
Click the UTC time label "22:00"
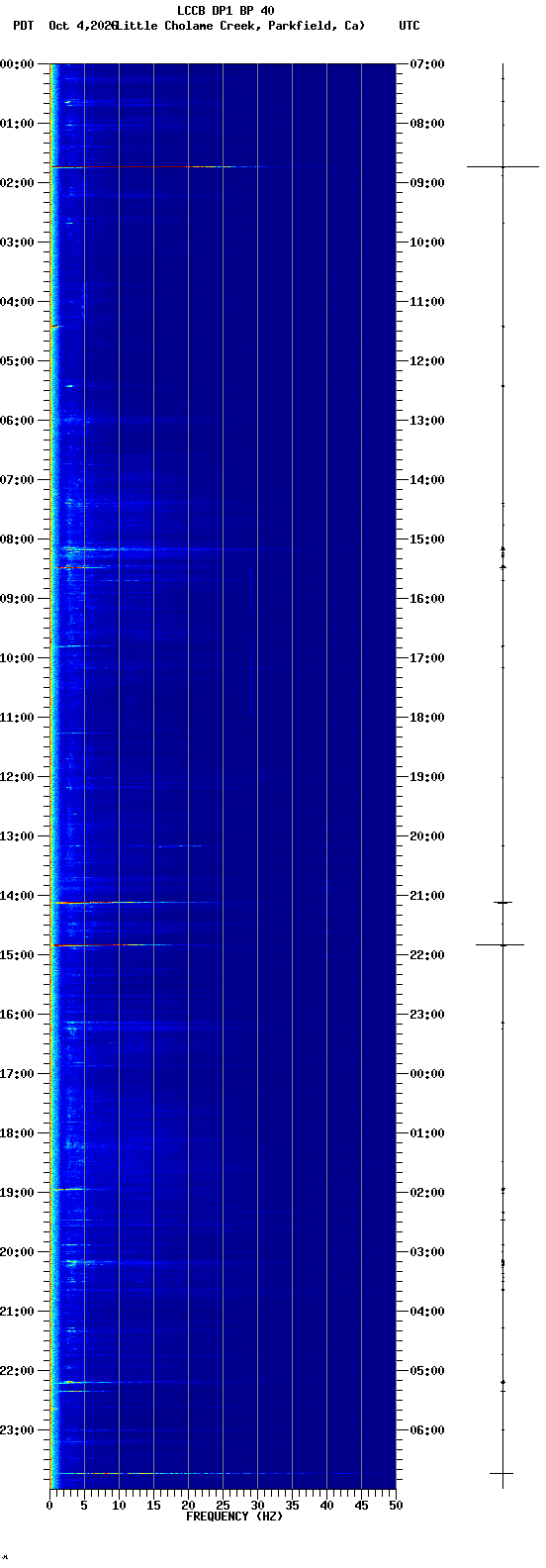pyautogui.click(x=427, y=955)
